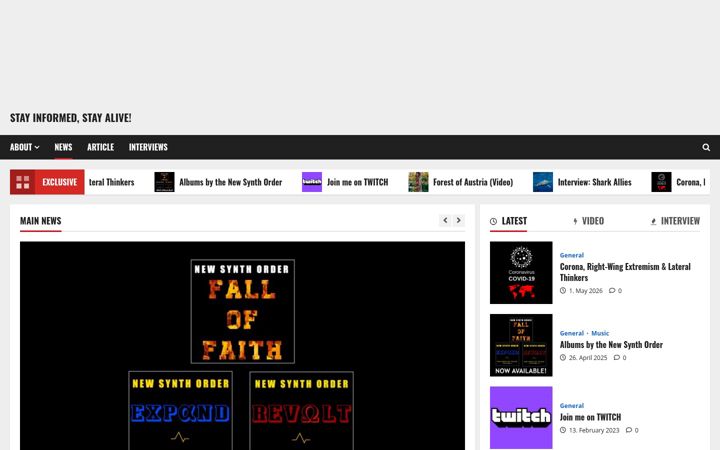
Task: Click Forest of Austria ticker thumbnail
Action: (418, 182)
